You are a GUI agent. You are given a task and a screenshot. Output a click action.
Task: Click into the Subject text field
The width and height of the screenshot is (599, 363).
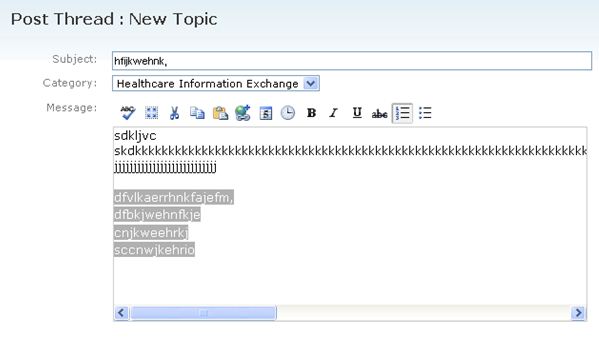352,61
